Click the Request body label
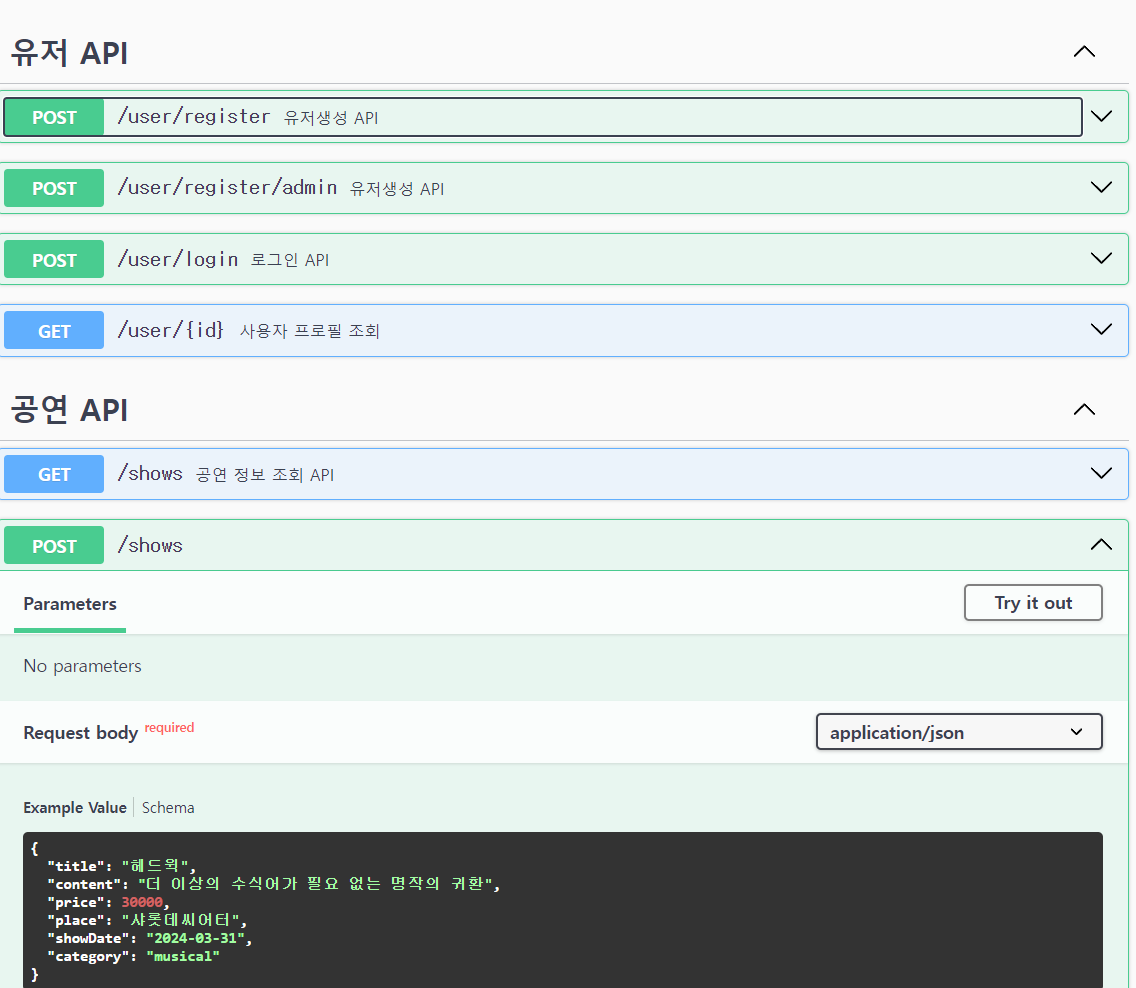The height and width of the screenshot is (988, 1136). coord(80,733)
